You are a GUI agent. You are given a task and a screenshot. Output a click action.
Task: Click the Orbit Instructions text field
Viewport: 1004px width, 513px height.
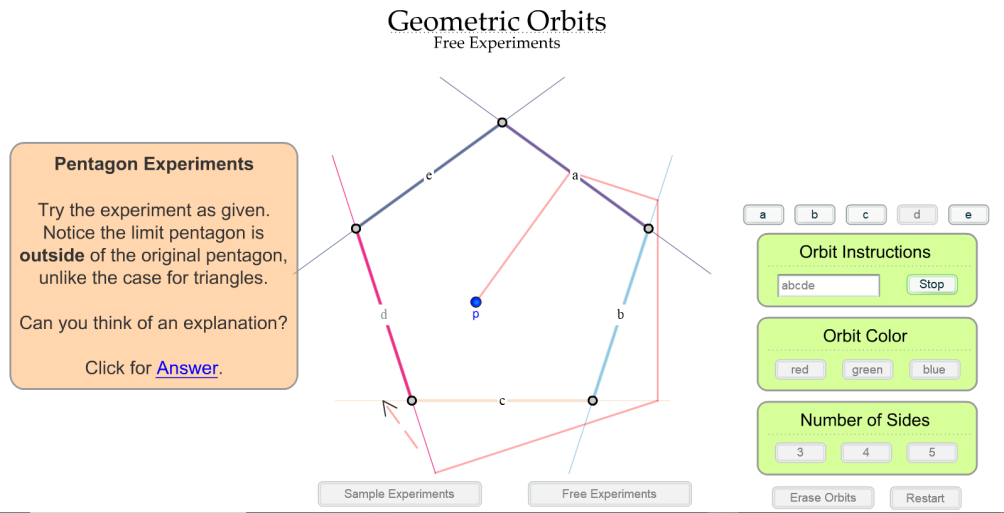click(829, 286)
